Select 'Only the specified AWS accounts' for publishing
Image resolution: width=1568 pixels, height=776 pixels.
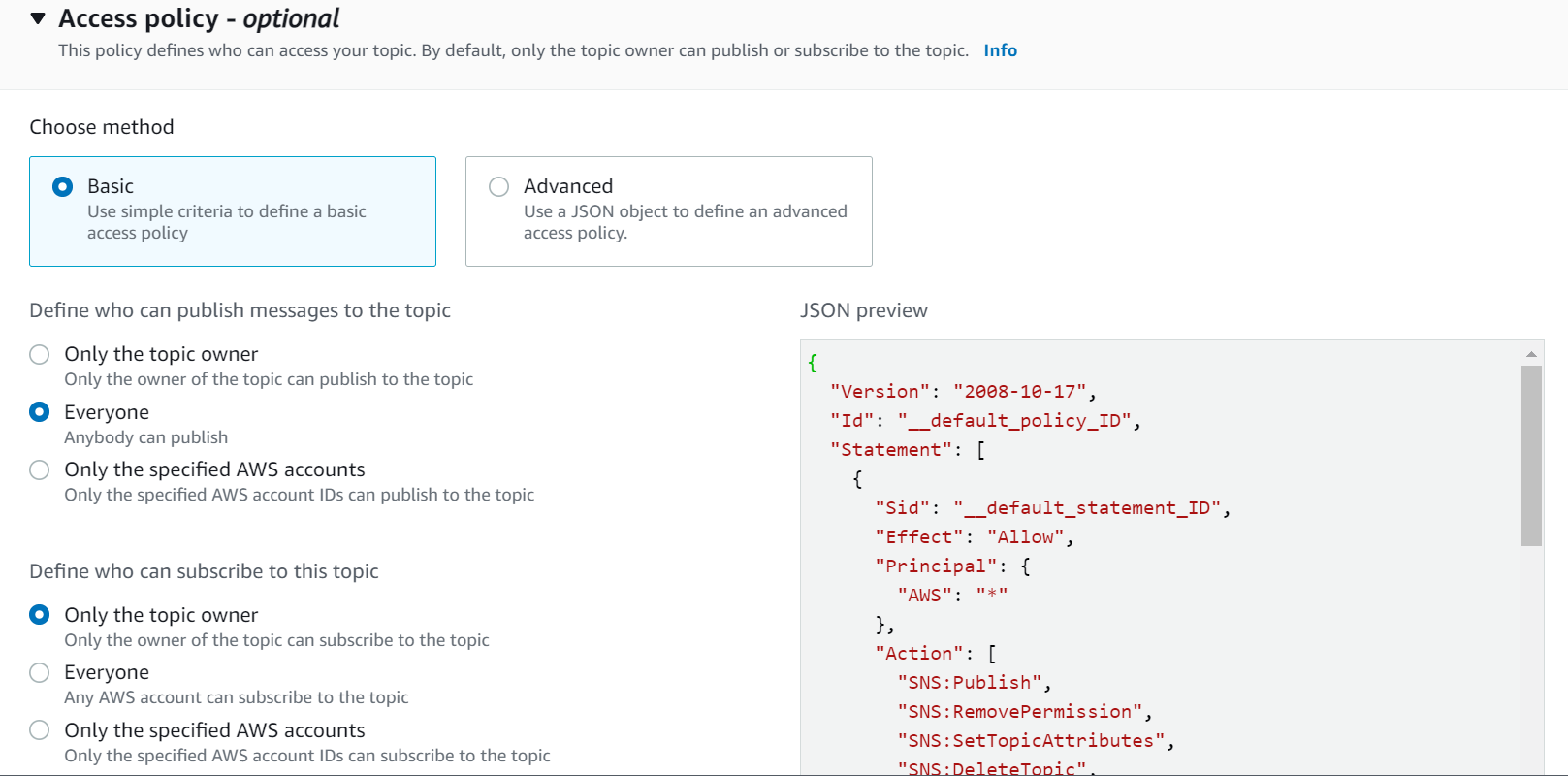pos(40,469)
